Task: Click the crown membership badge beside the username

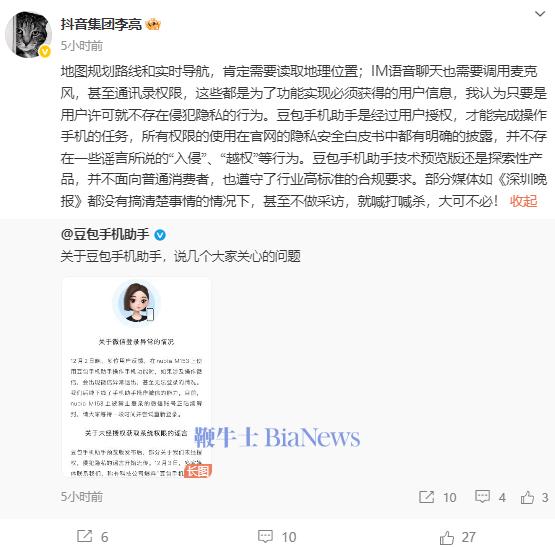Action: click(x=153, y=24)
